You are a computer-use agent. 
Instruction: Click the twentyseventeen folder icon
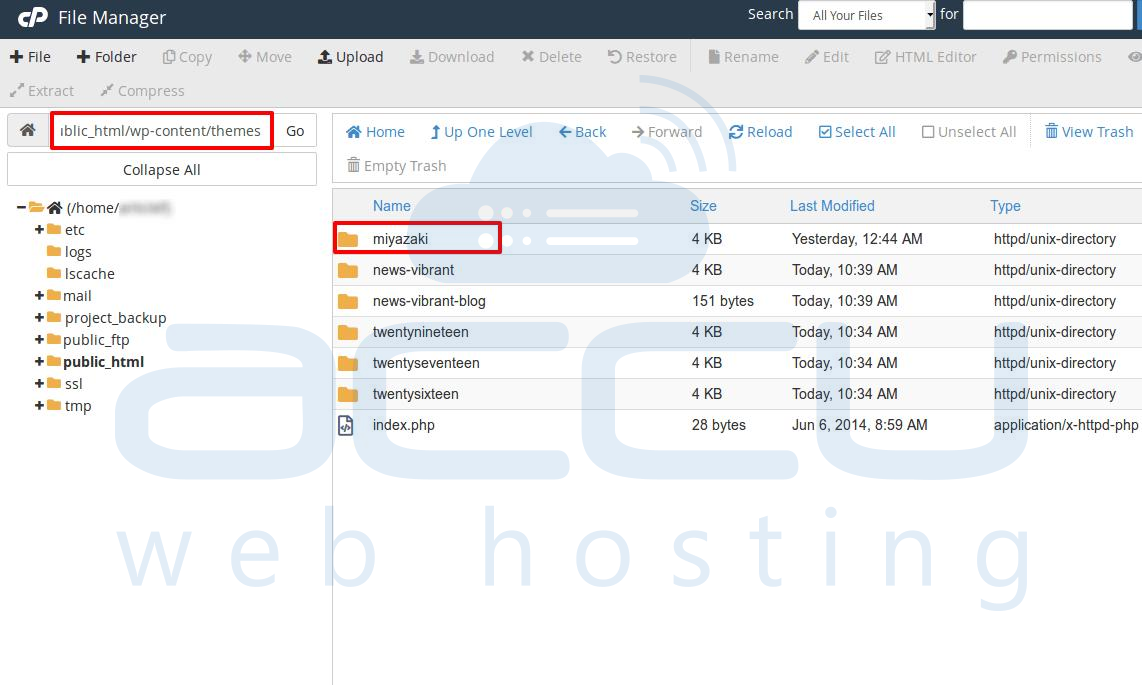[x=348, y=363]
